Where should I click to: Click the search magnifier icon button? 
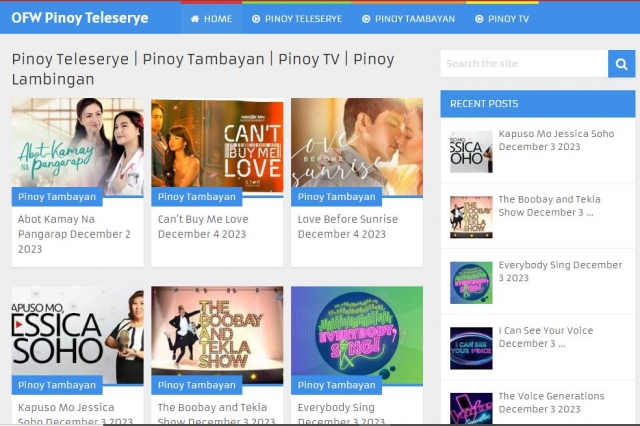click(x=621, y=64)
